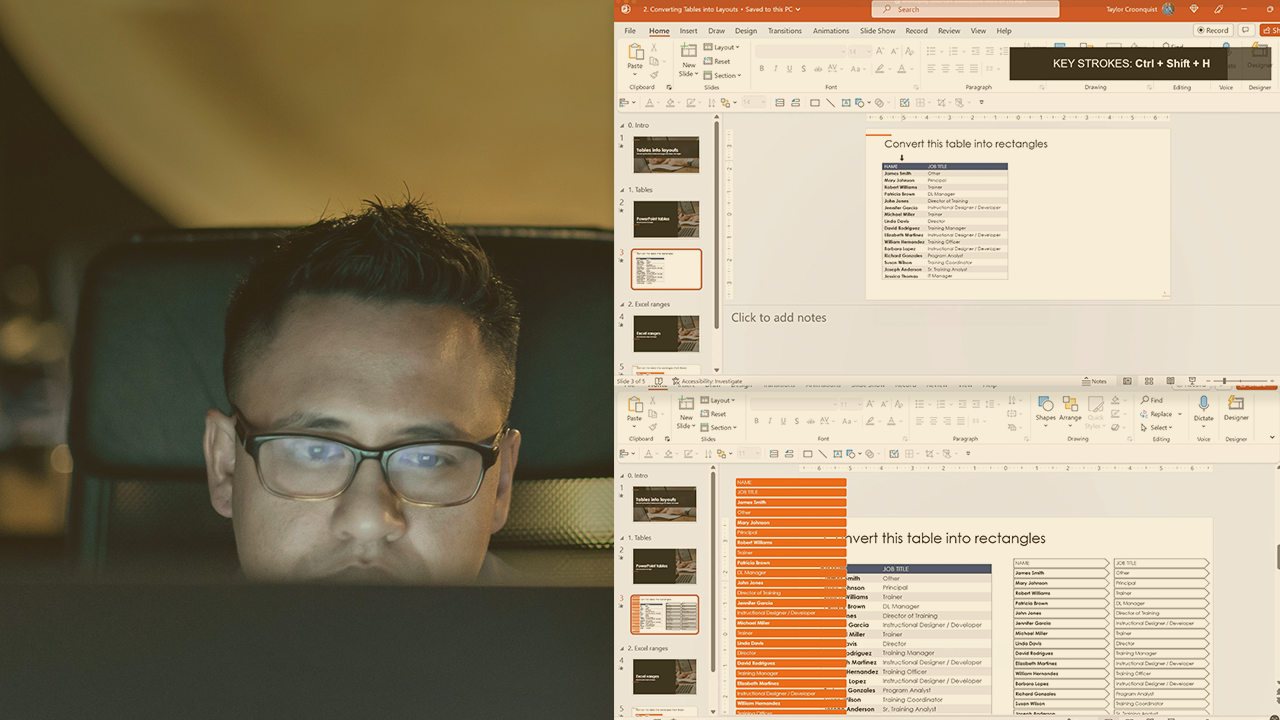Toggle Bold in the upper window ribbon
The image size is (1280, 720).
click(761, 69)
